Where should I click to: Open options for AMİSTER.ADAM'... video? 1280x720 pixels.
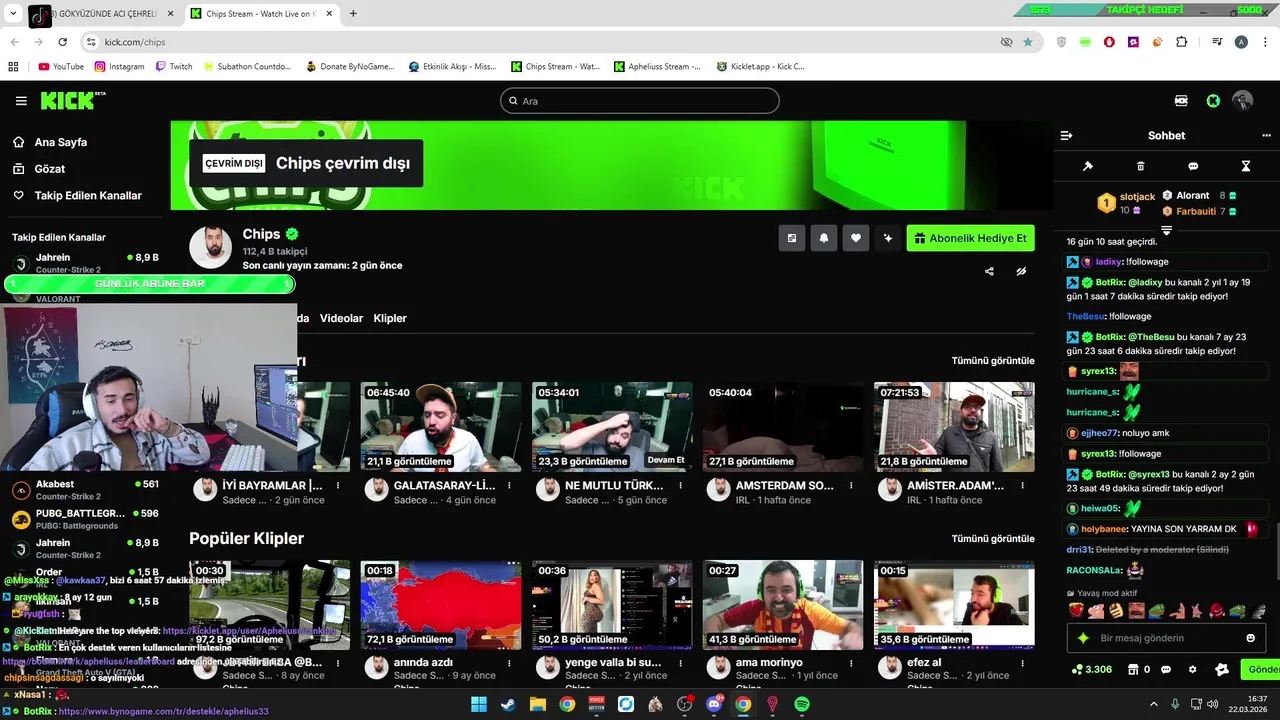(x=1022, y=486)
